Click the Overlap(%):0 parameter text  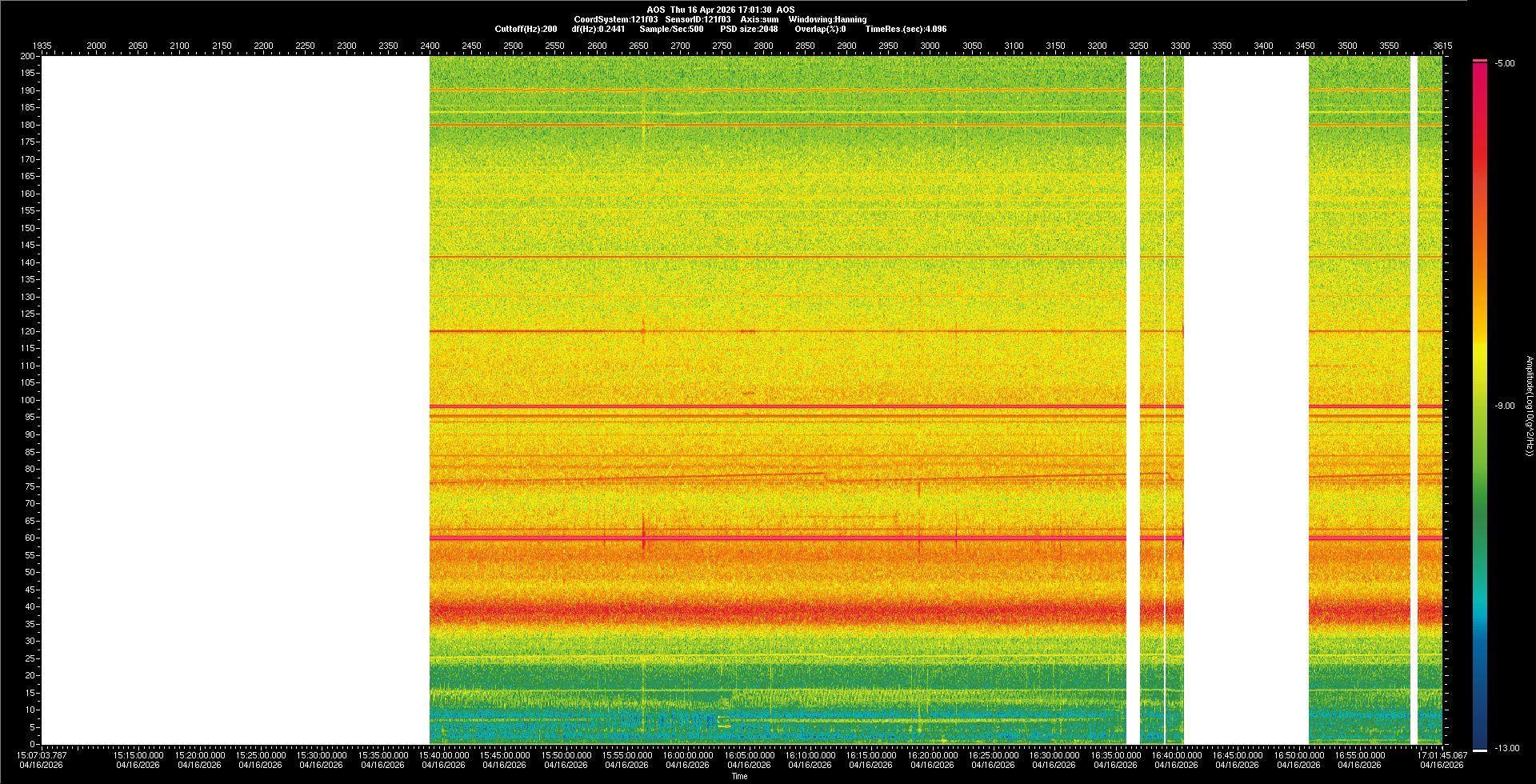click(x=820, y=29)
